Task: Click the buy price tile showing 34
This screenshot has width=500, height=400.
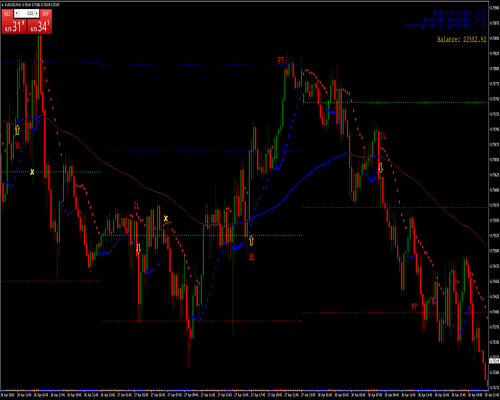Action: 40,26
